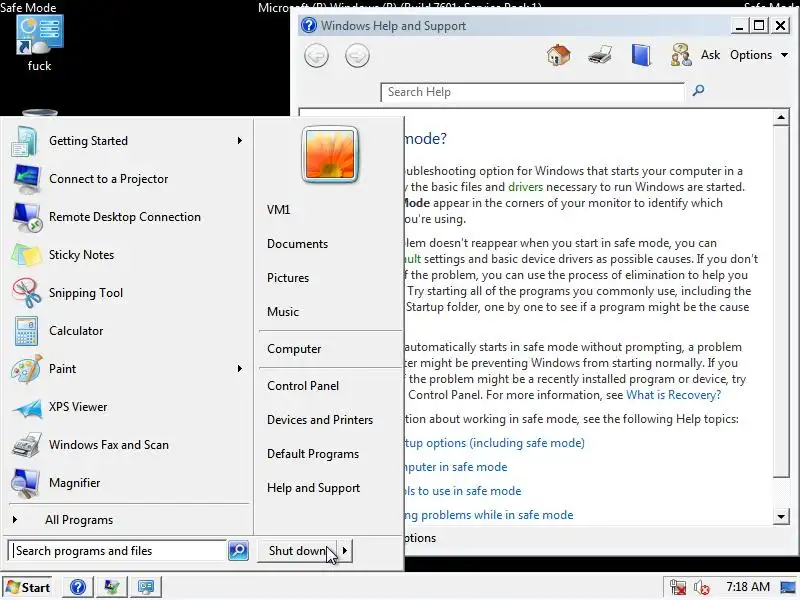Click the drivers glossary link
Viewport: 800px width, 600px height.
(526, 187)
